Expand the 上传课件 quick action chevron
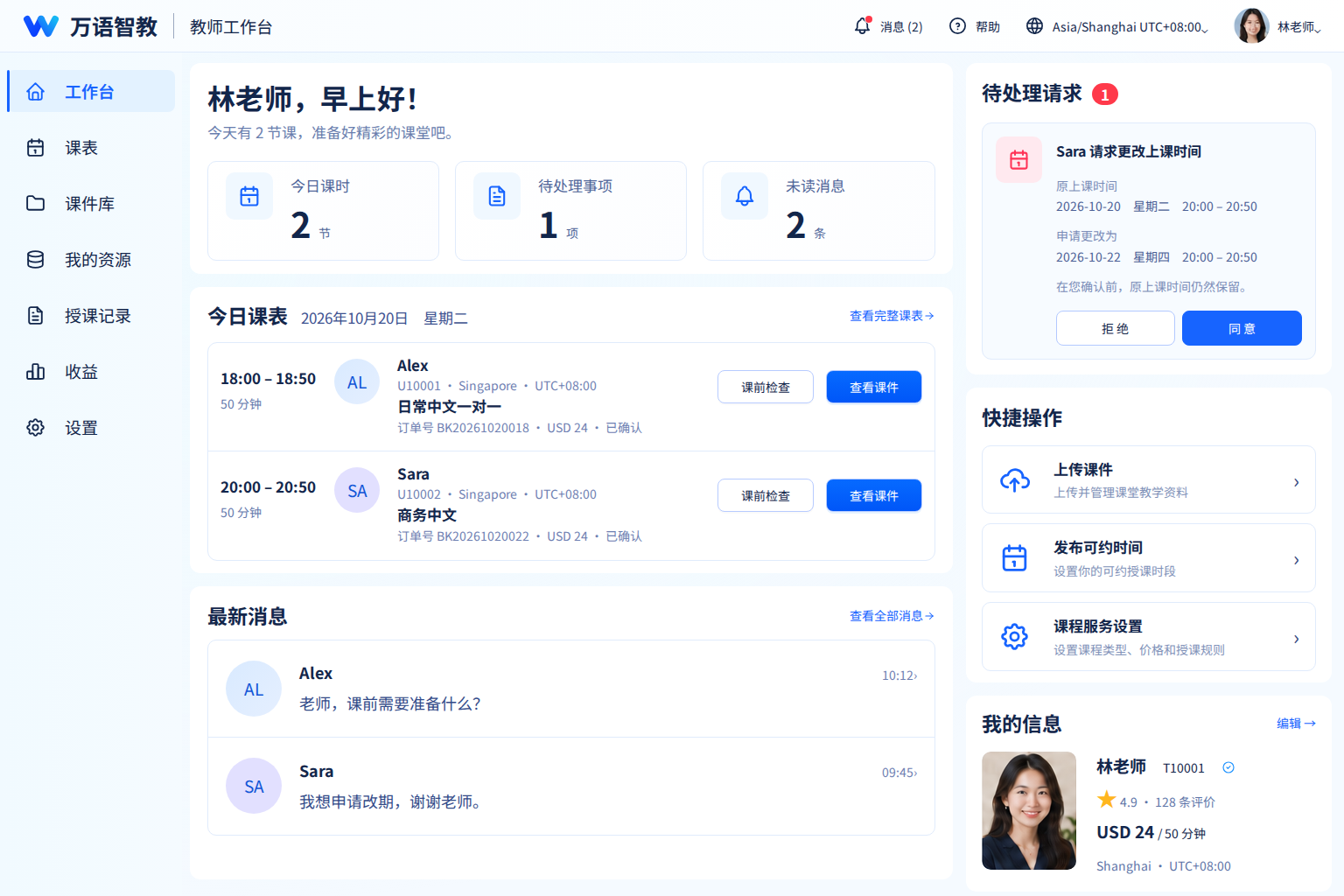Viewport: 1344px width, 896px height. 1297,482
